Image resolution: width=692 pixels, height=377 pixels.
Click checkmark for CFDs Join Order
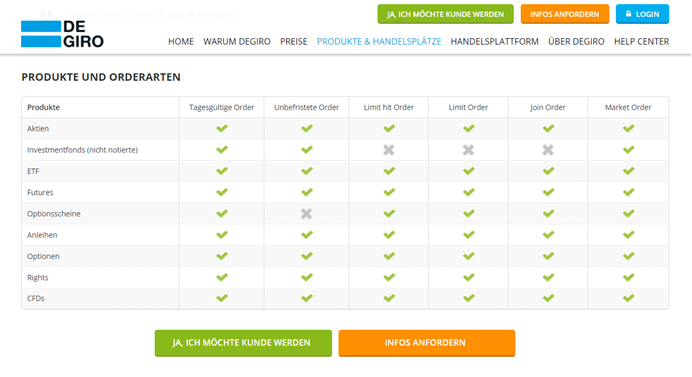point(548,298)
